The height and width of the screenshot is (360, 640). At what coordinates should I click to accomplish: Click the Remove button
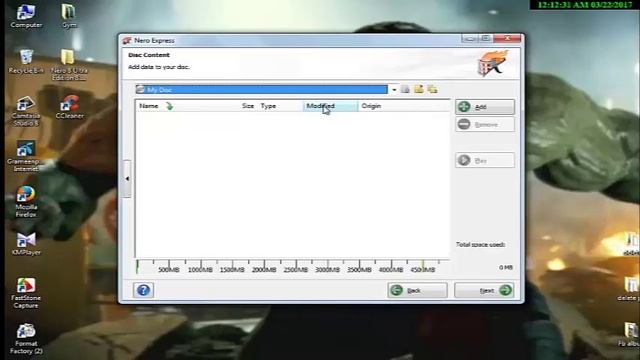pyautogui.click(x=485, y=124)
